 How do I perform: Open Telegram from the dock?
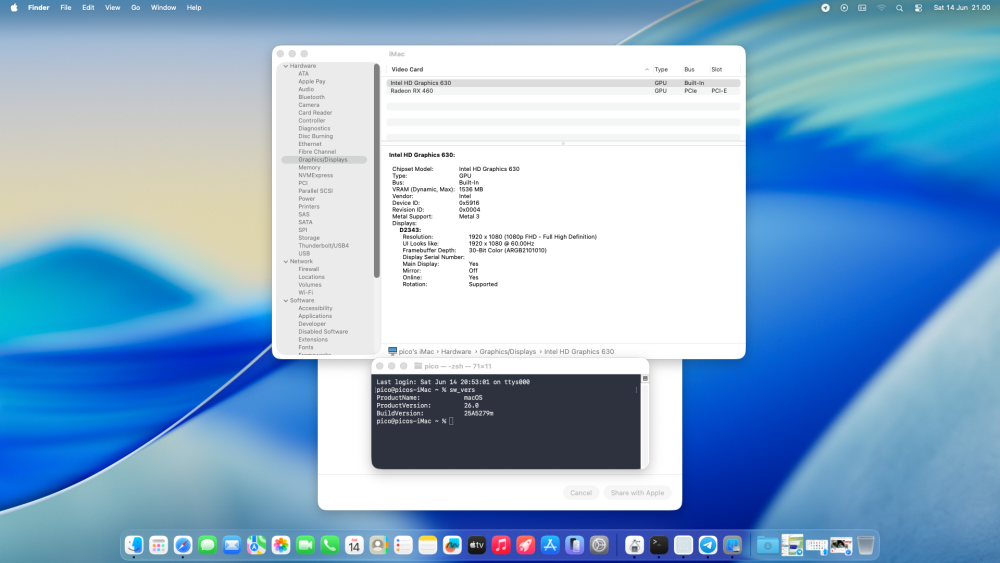click(x=708, y=545)
